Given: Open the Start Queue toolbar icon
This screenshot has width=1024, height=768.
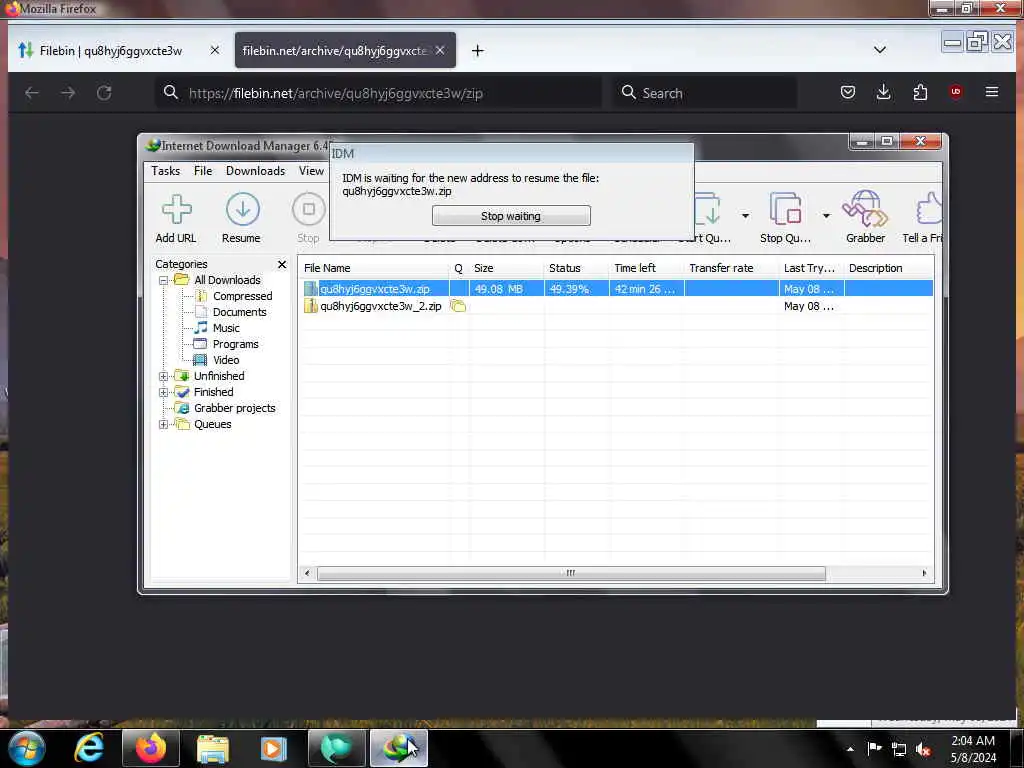Looking at the screenshot, I should 708,218.
